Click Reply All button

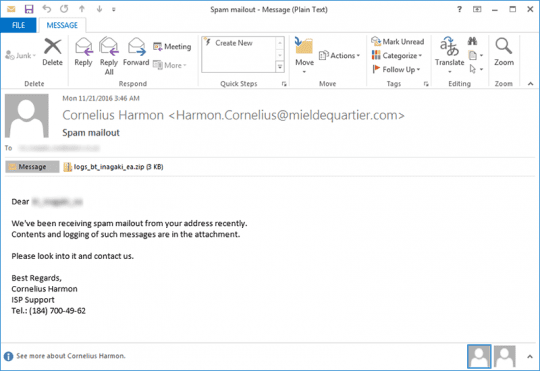tap(109, 56)
